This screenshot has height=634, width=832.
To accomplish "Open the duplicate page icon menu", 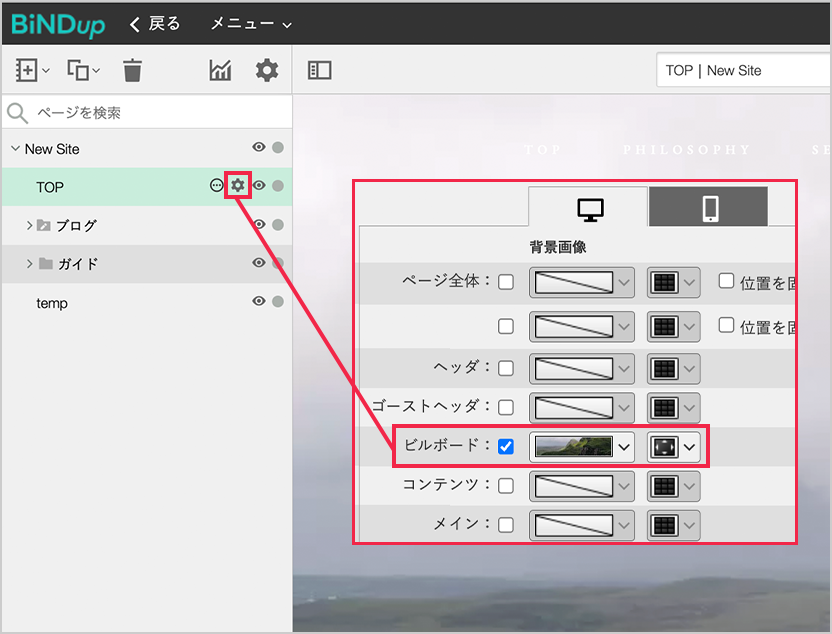I will coord(83,70).
